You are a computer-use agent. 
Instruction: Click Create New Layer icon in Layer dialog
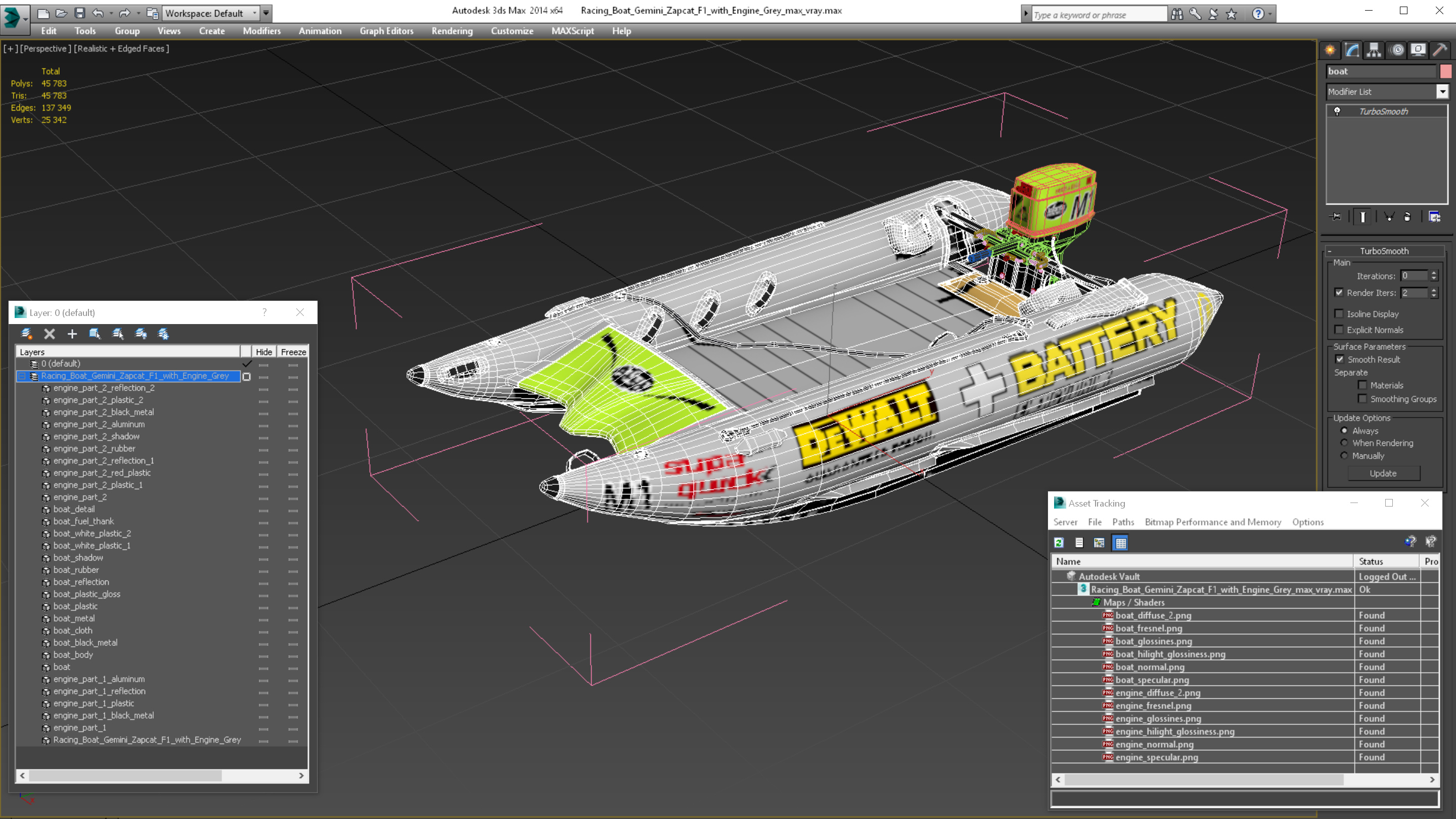pyautogui.click(x=26, y=334)
